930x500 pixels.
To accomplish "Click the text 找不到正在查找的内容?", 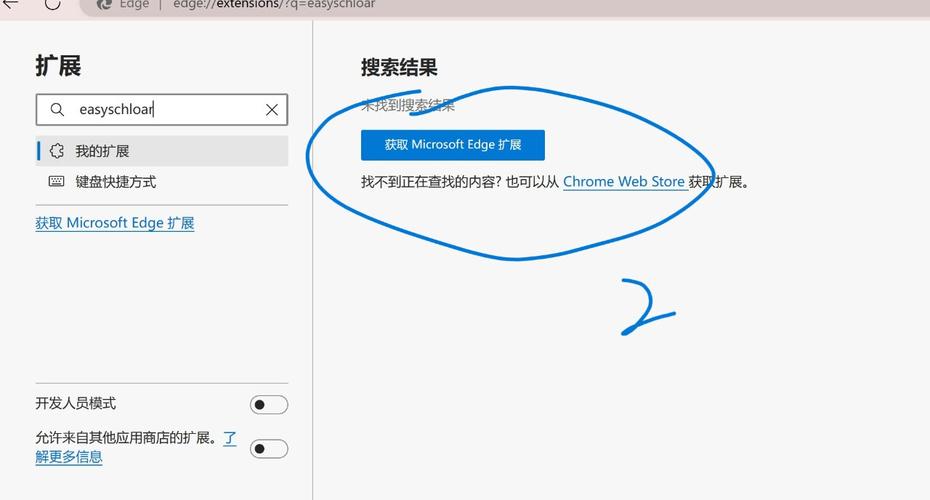I will pos(431,181).
